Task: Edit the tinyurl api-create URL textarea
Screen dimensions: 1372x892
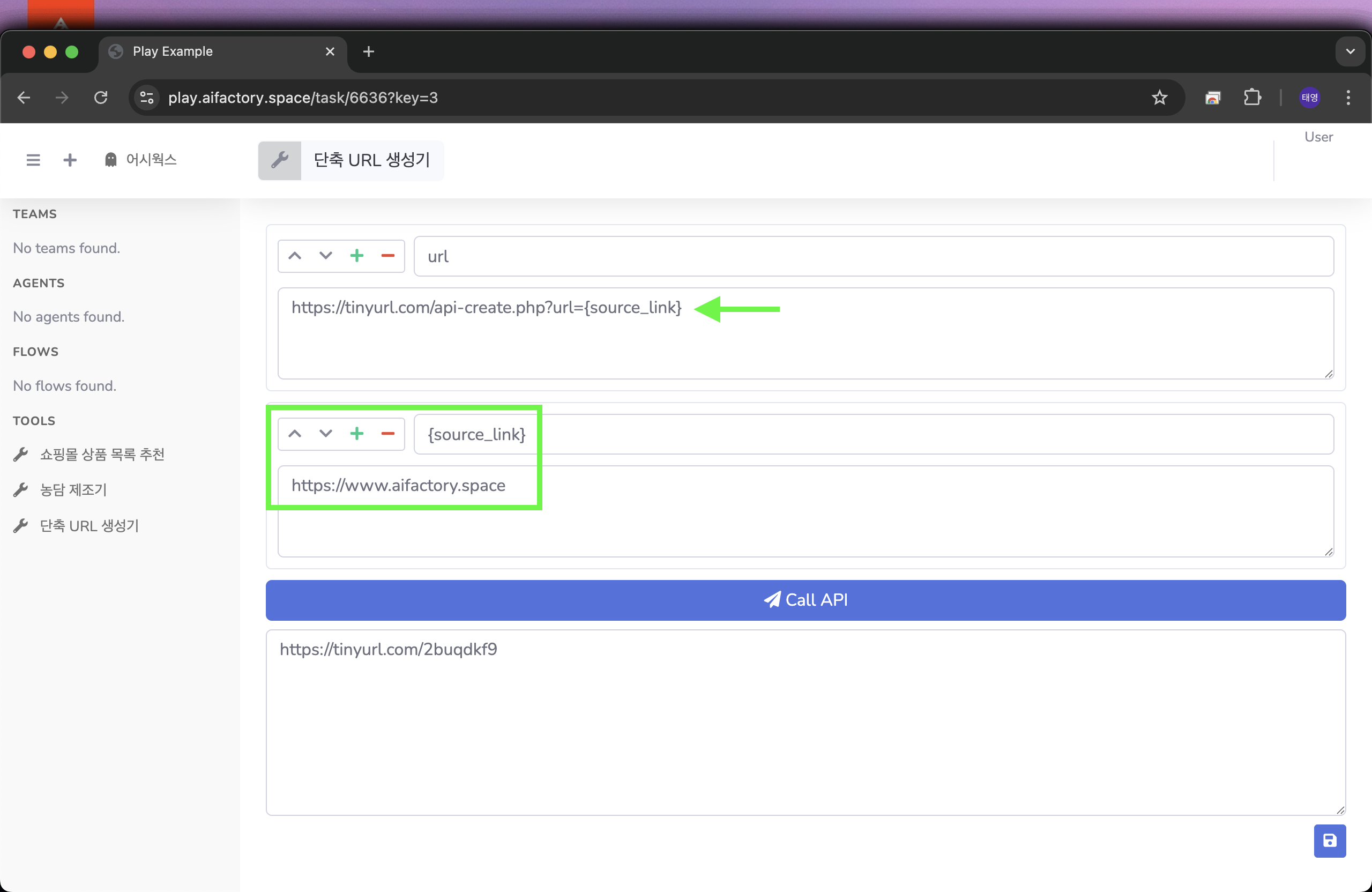Action: click(806, 333)
